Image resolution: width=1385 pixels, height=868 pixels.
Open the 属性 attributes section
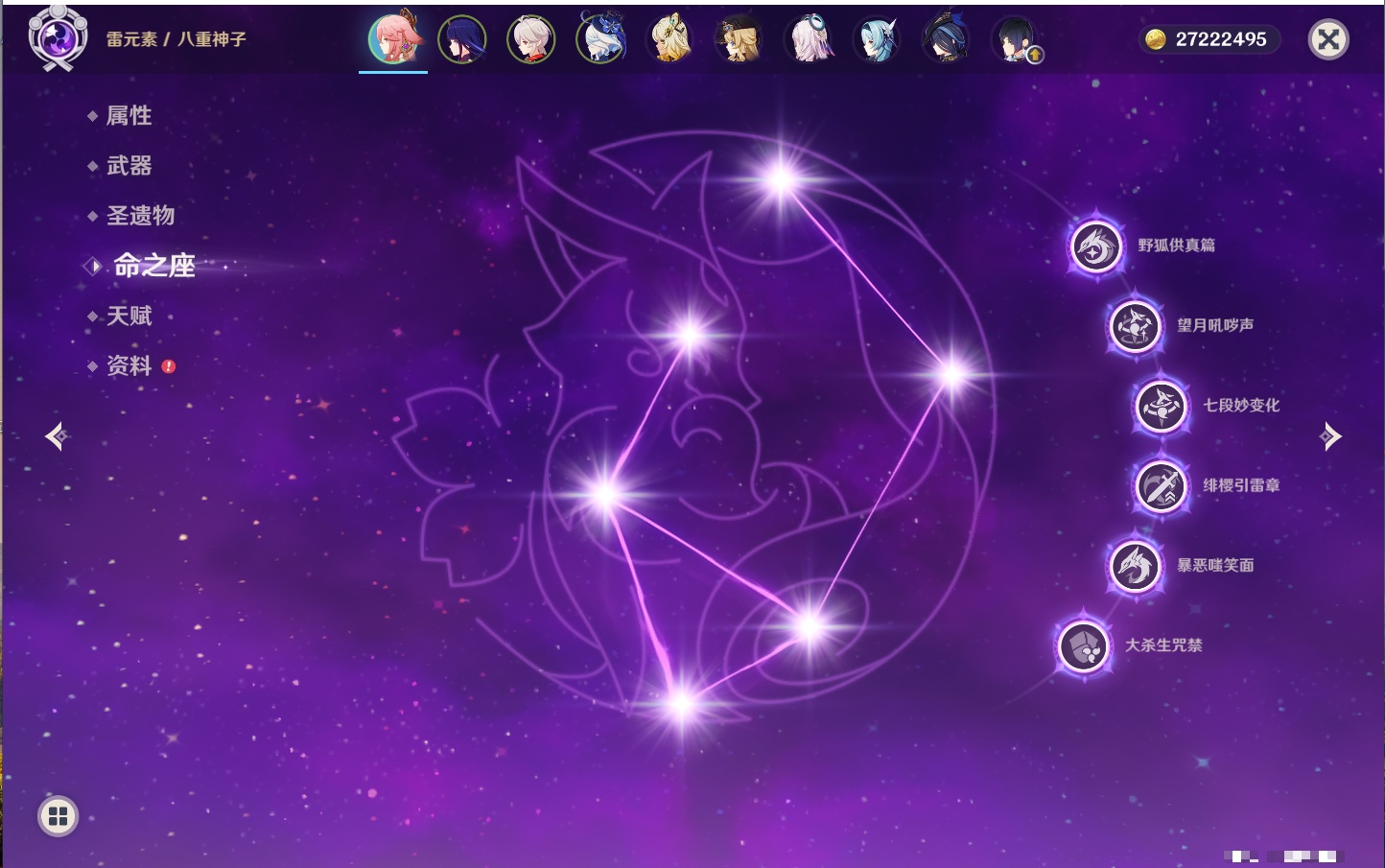[x=129, y=116]
